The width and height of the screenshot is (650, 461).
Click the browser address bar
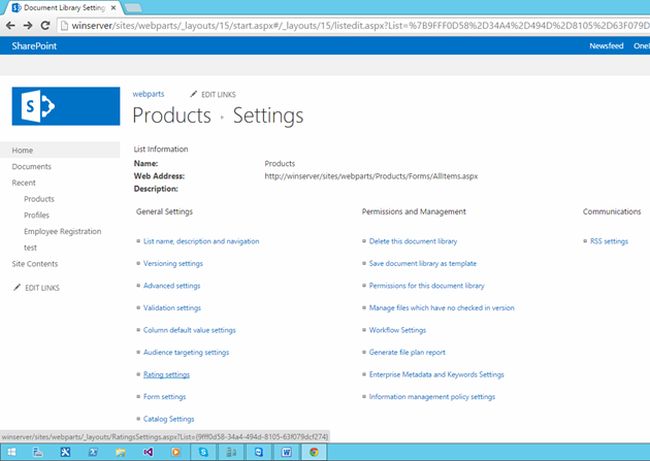(x=352, y=26)
